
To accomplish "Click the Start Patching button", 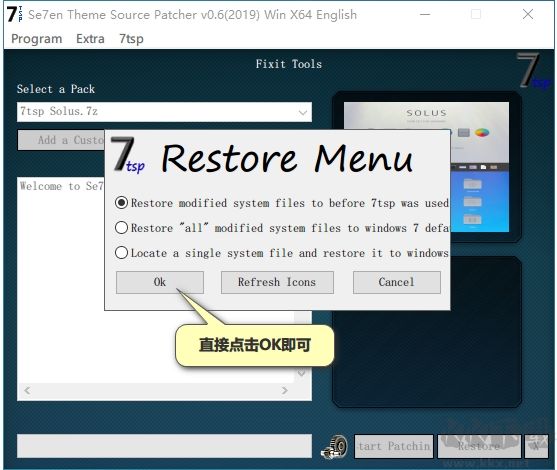I will [394, 446].
